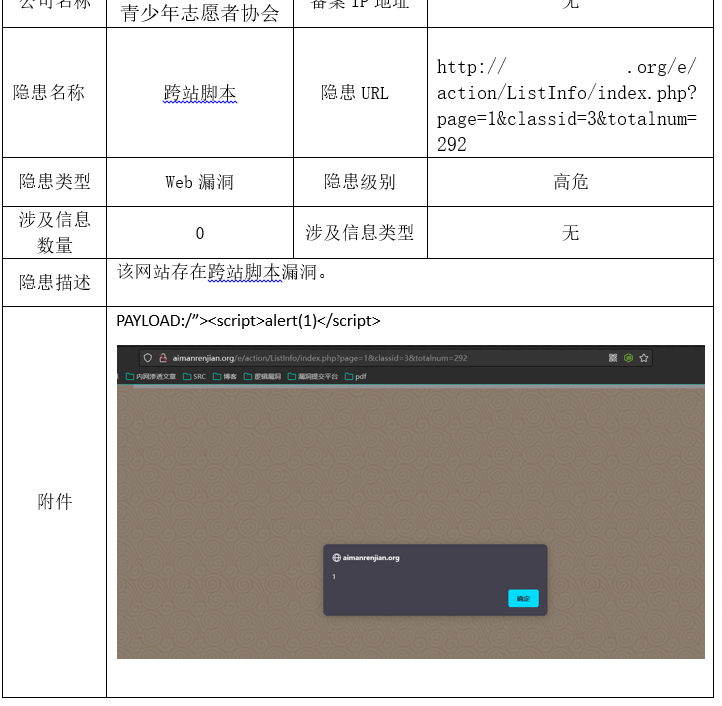Image resolution: width=722 pixels, height=706 pixels.
Task: Click the 高危 cell
Action: (x=571, y=182)
